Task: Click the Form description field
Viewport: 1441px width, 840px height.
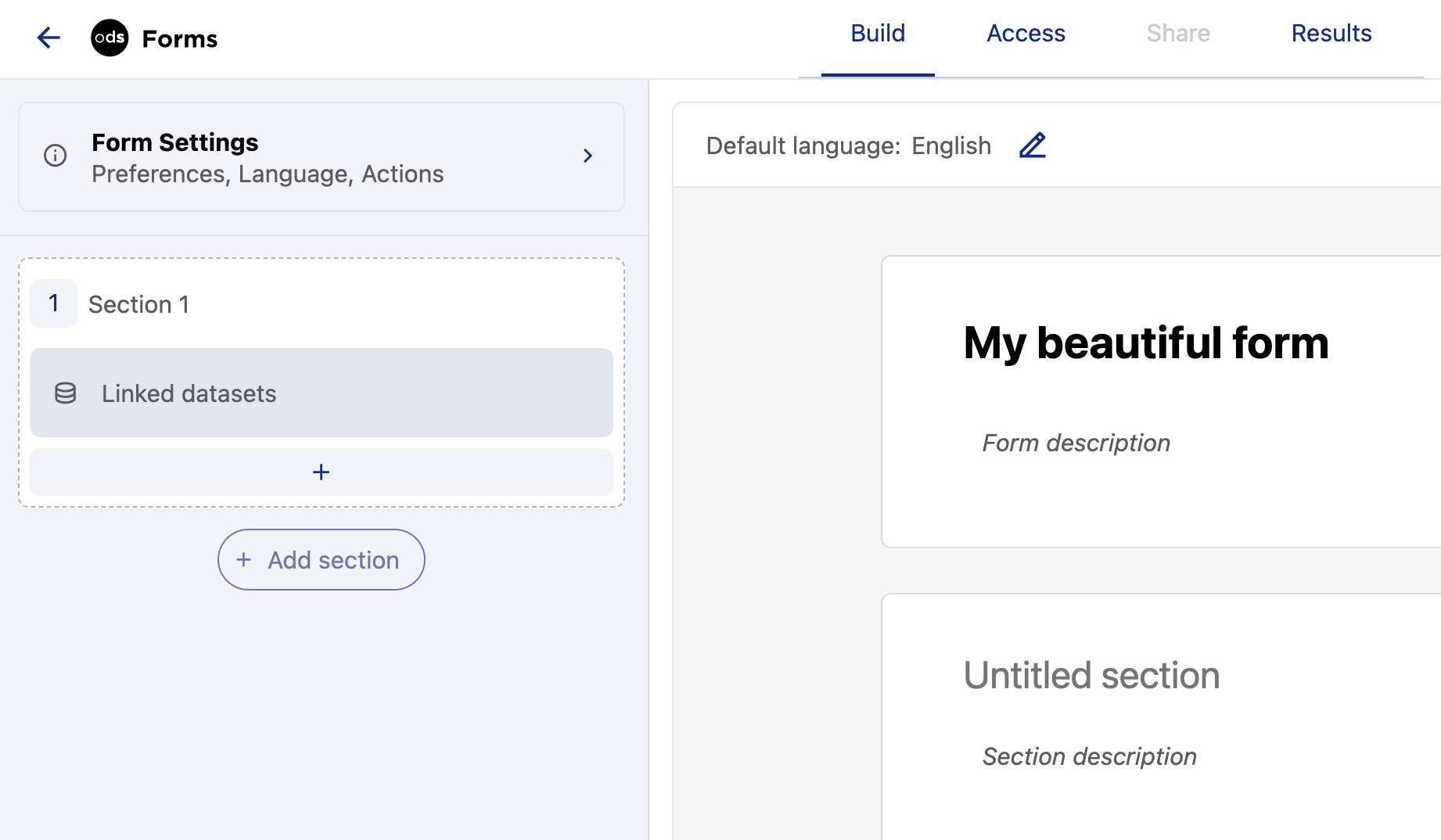Action: click(x=1076, y=443)
